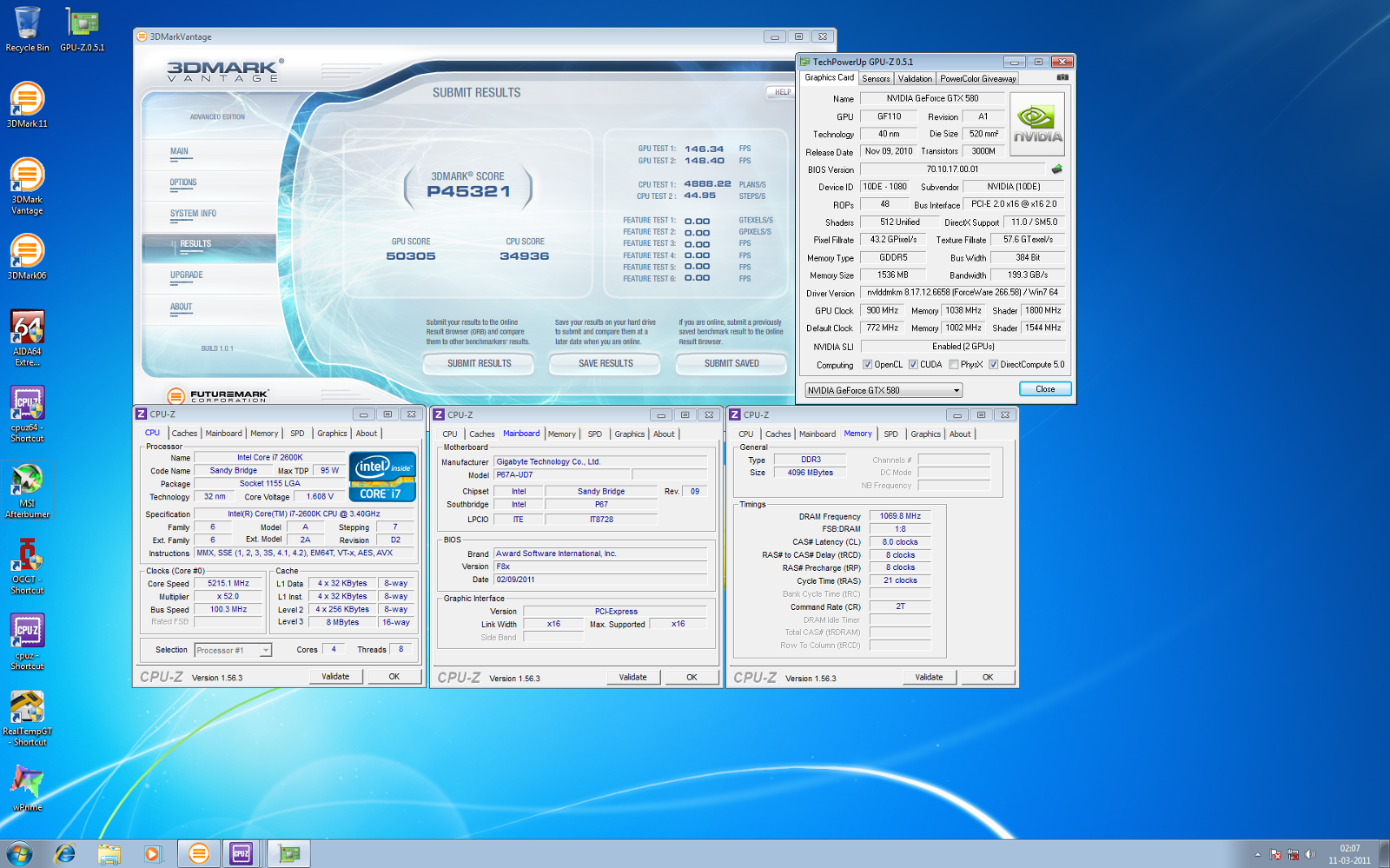Switch to 3DMark Vantage taskbar button
Screen dimensions: 1390x868
pos(199,854)
